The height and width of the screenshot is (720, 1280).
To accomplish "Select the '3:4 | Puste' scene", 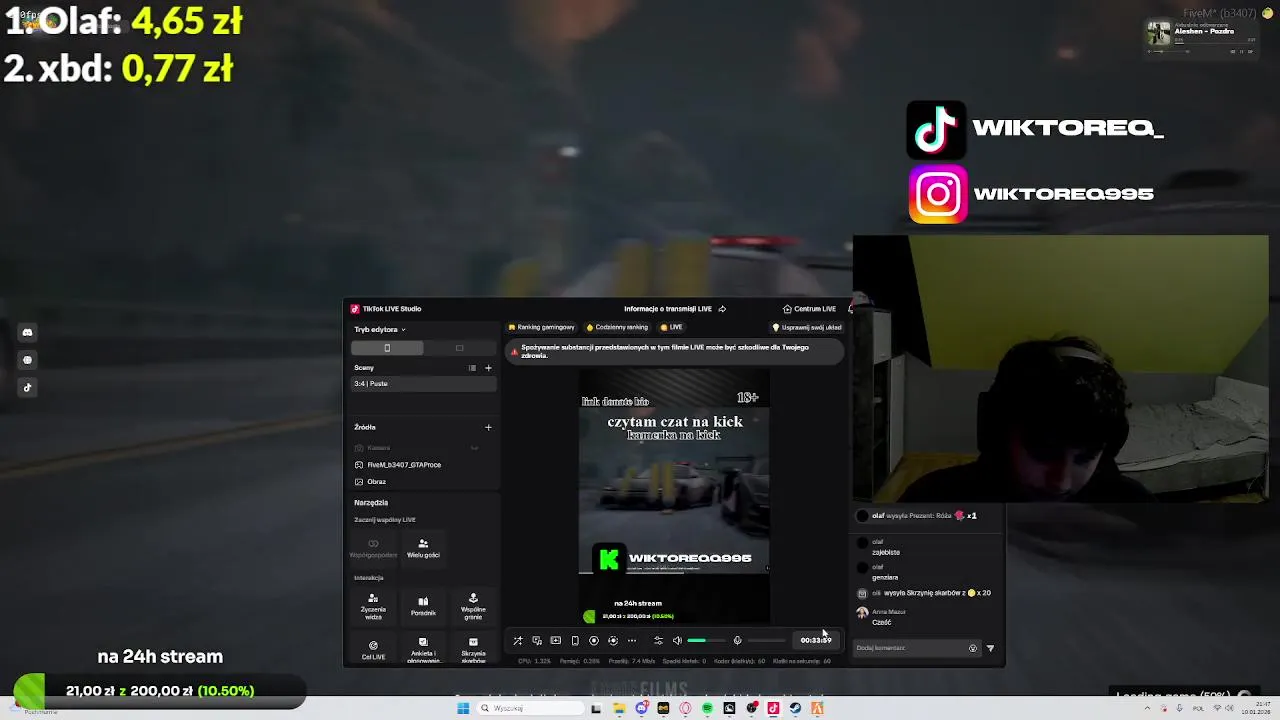I will tap(423, 384).
